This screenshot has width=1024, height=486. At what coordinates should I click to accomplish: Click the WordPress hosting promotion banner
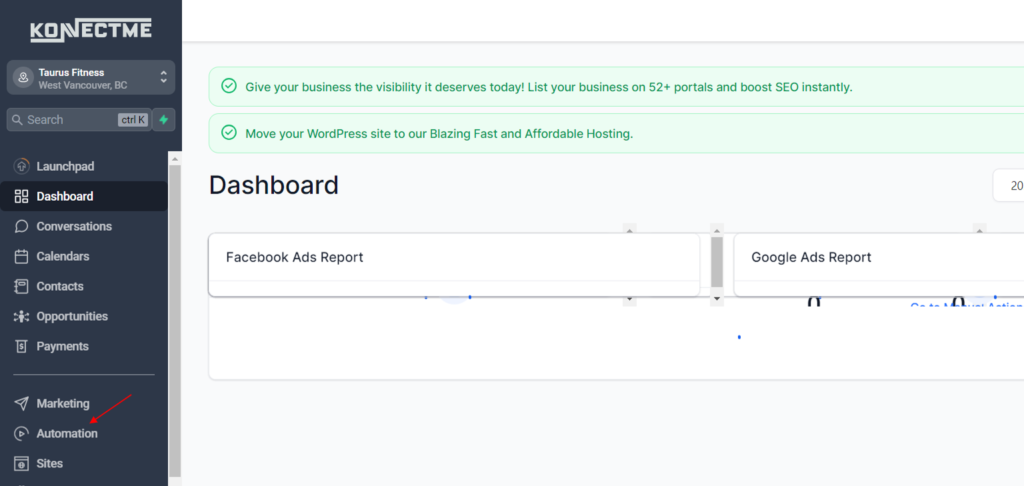(439, 133)
